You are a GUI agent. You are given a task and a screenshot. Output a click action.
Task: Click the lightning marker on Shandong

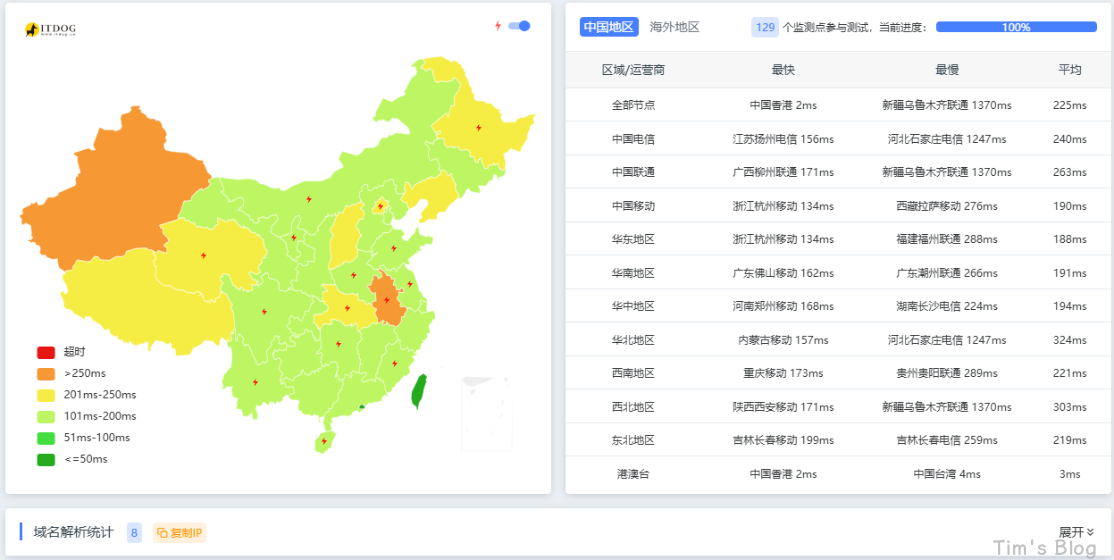tap(393, 249)
